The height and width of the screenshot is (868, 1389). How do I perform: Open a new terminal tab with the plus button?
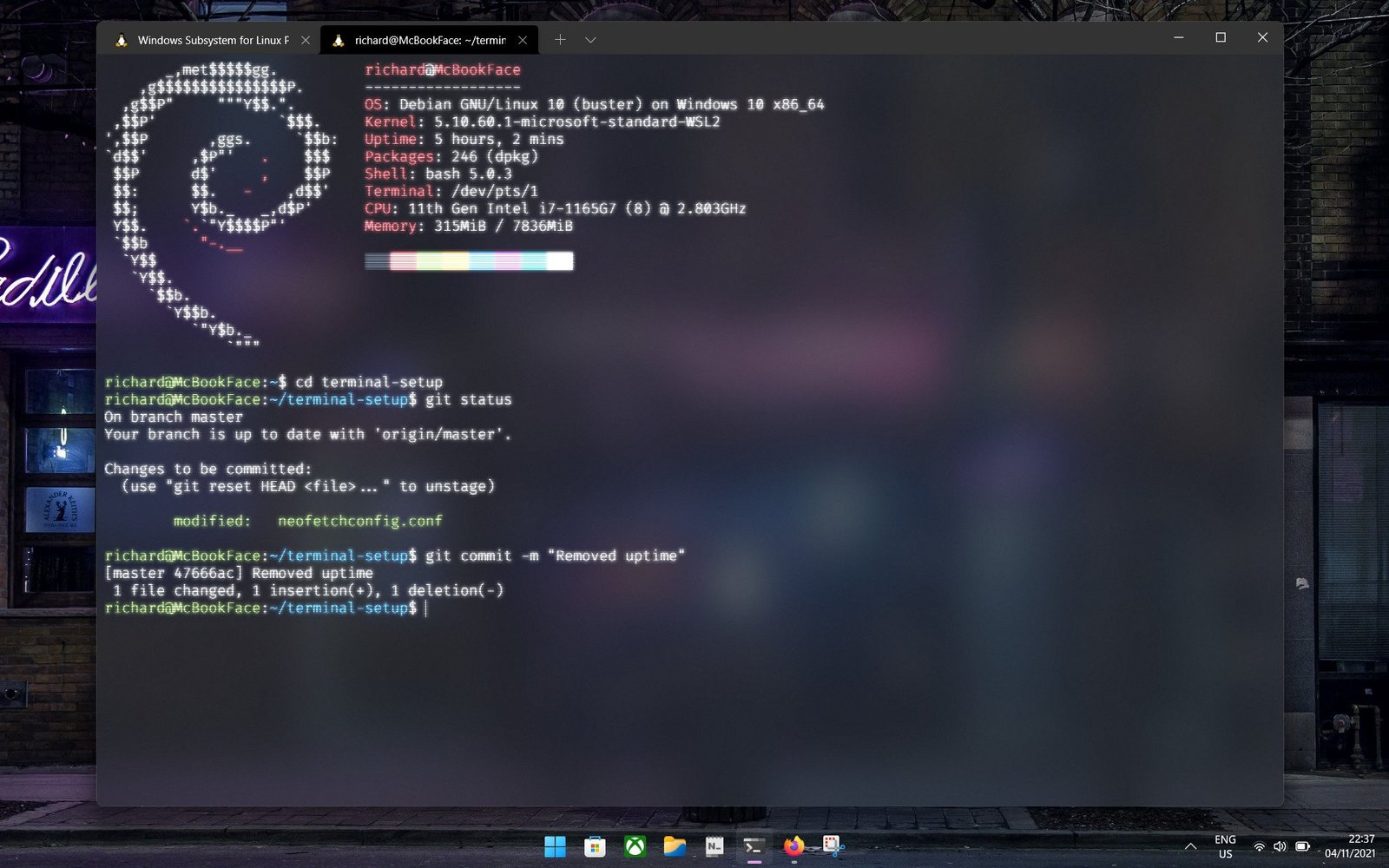pyautogui.click(x=560, y=39)
